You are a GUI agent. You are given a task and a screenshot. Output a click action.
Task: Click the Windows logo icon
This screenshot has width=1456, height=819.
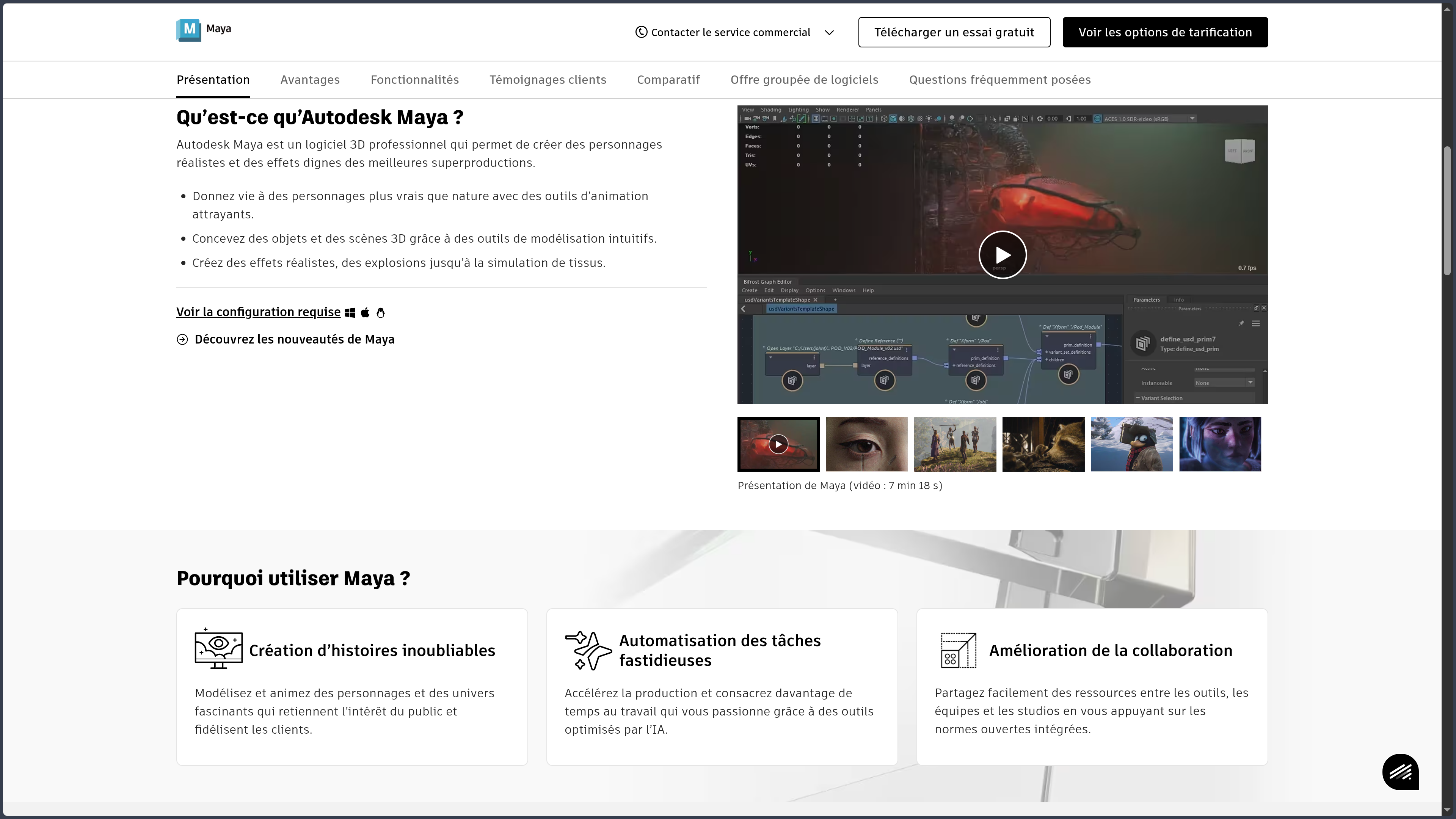coord(350,312)
